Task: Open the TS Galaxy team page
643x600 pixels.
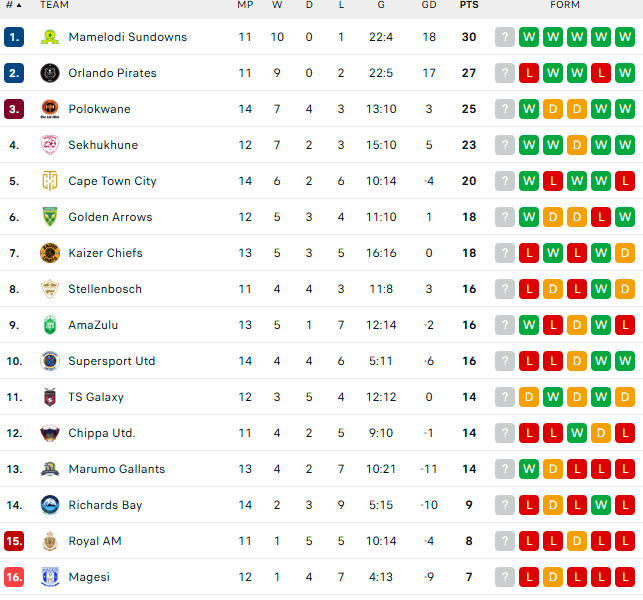Action: [x=96, y=397]
